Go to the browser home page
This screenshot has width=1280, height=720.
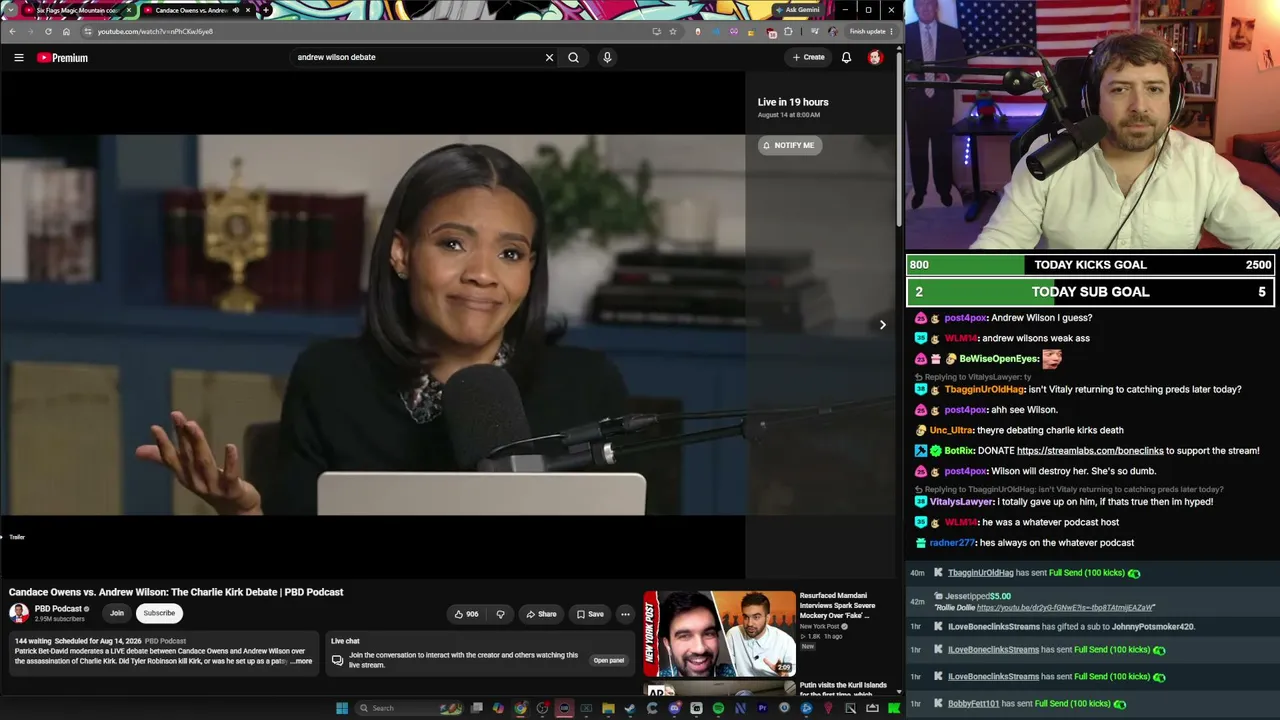click(66, 31)
